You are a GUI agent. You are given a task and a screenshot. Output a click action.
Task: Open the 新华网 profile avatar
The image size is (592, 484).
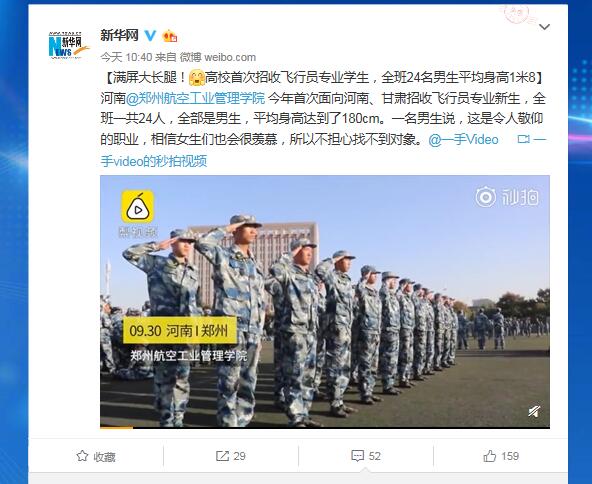(69, 45)
